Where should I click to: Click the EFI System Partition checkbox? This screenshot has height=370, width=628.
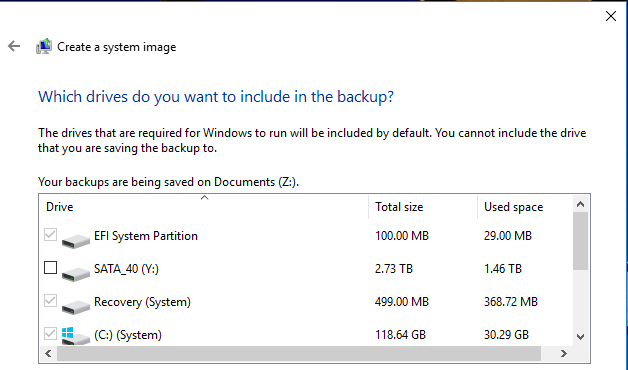pos(50,235)
